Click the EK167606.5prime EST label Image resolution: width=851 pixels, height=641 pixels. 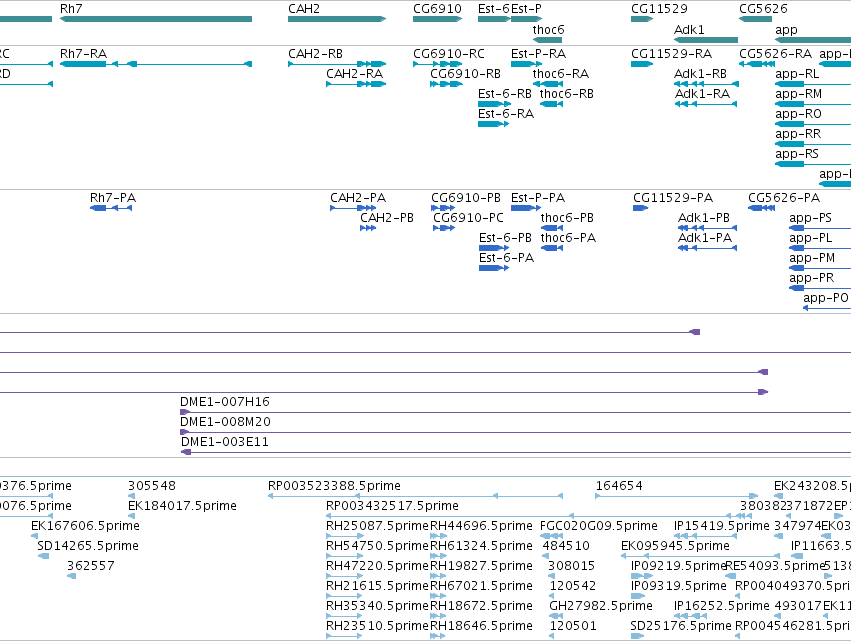(x=85, y=526)
